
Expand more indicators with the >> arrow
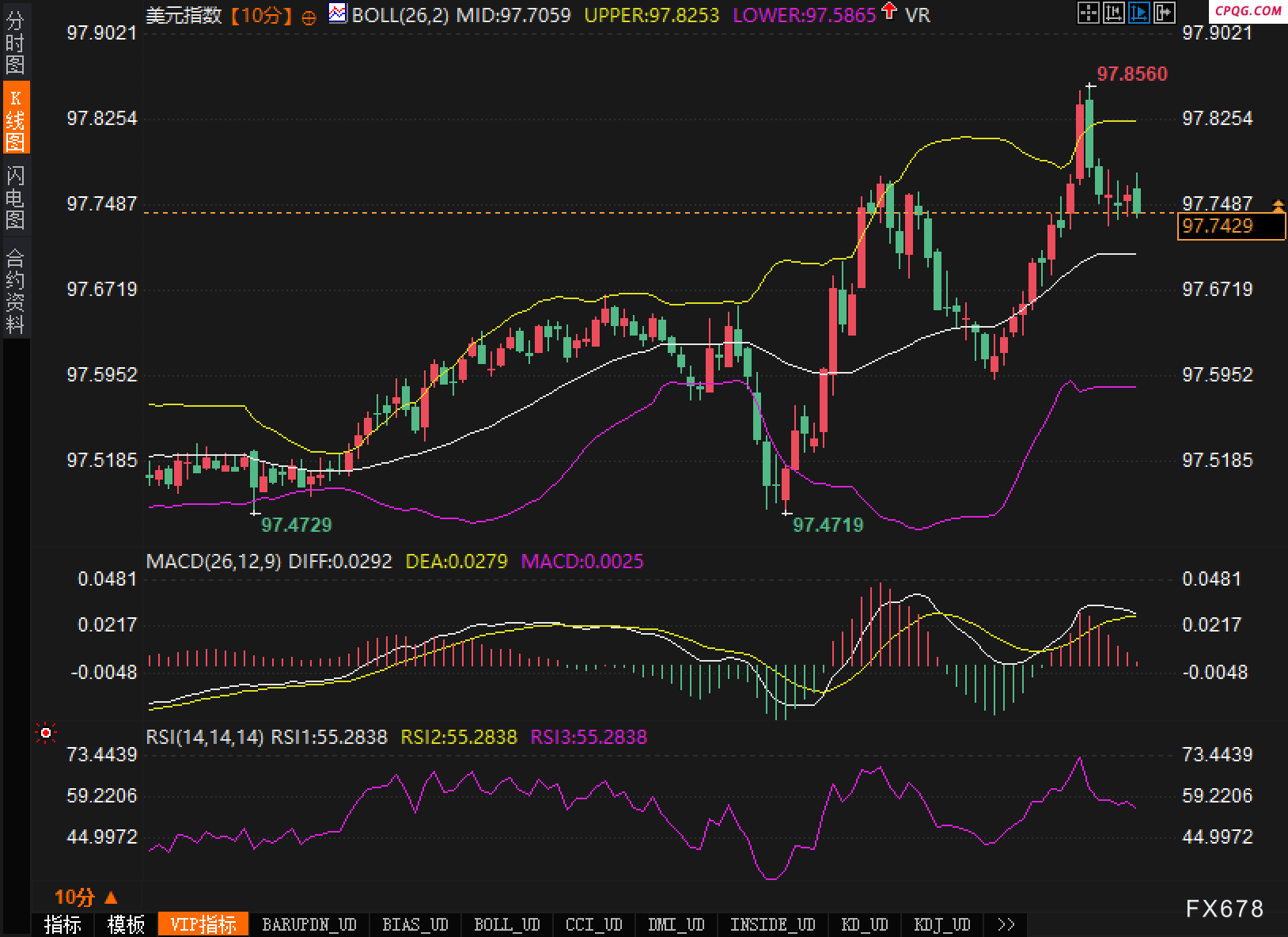click(1006, 924)
